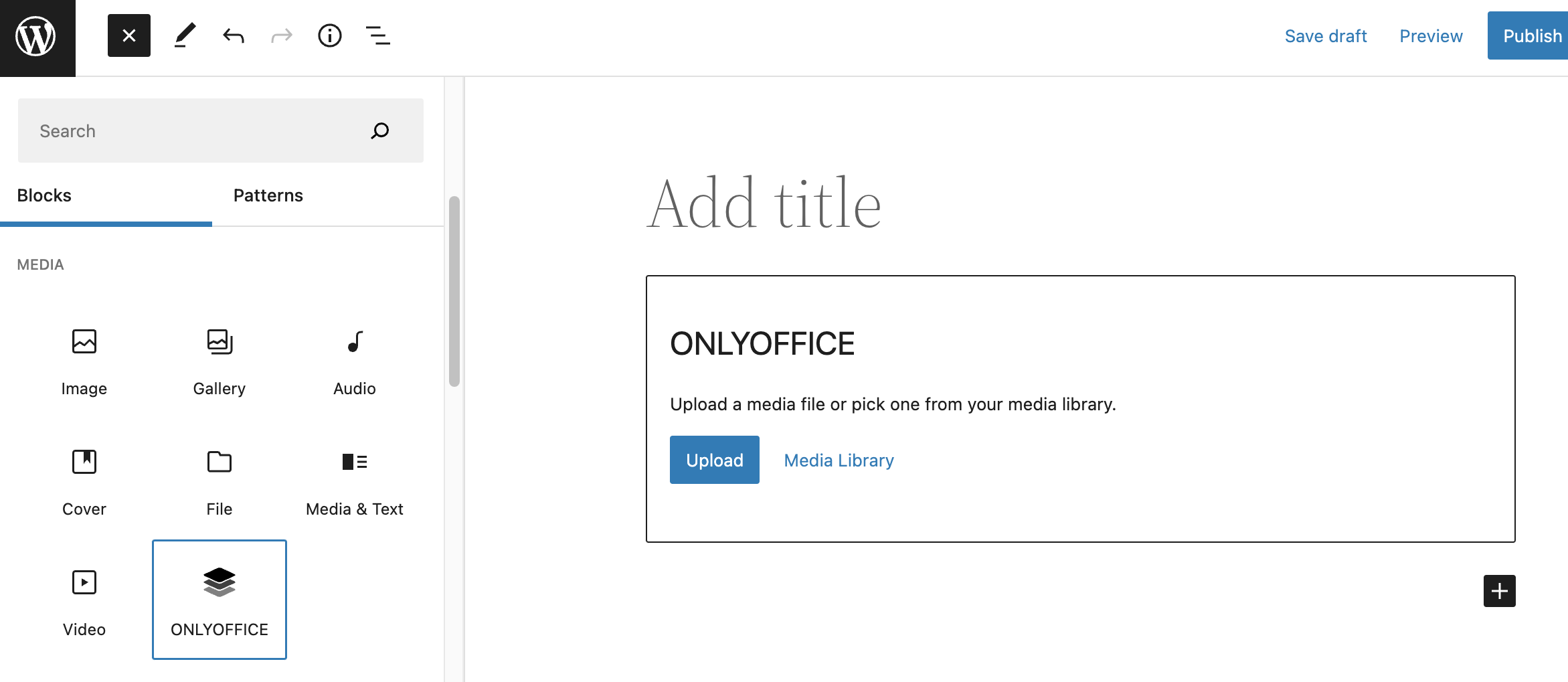Insert the Cover block
Image resolution: width=1568 pixels, height=682 pixels.
(84, 482)
